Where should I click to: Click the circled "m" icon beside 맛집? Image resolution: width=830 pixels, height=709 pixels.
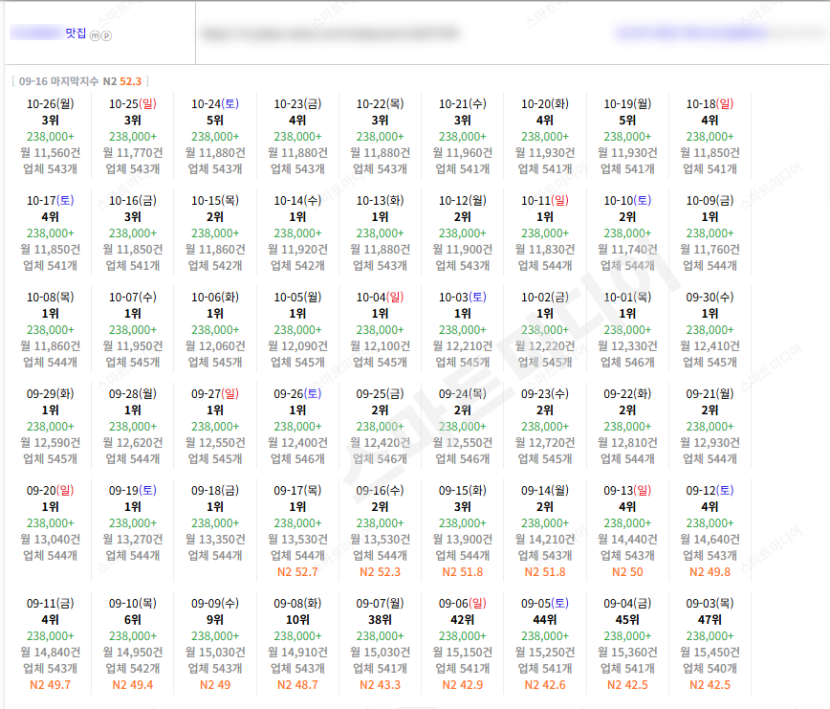95,35
